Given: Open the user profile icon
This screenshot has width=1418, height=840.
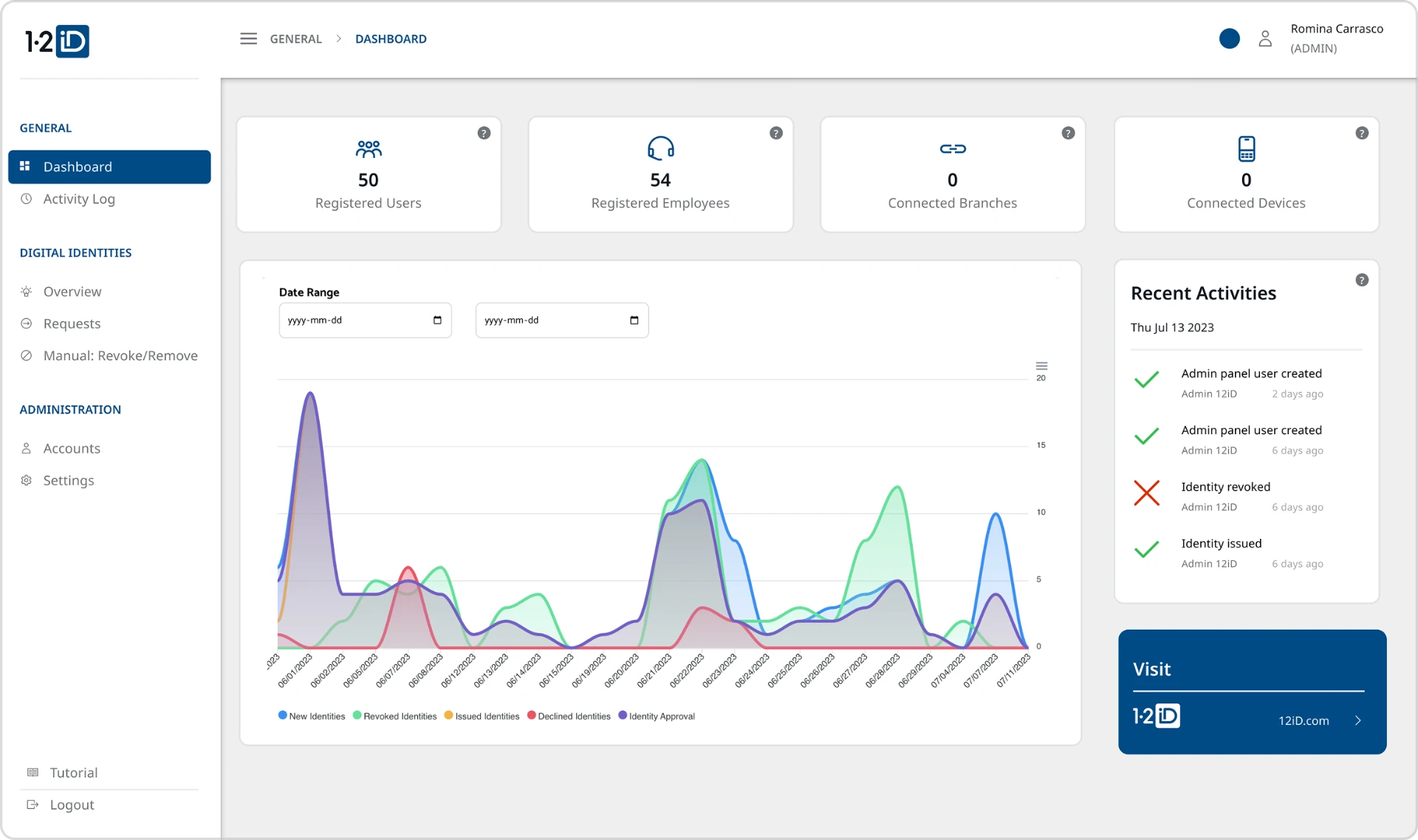Looking at the screenshot, I should point(1264,38).
